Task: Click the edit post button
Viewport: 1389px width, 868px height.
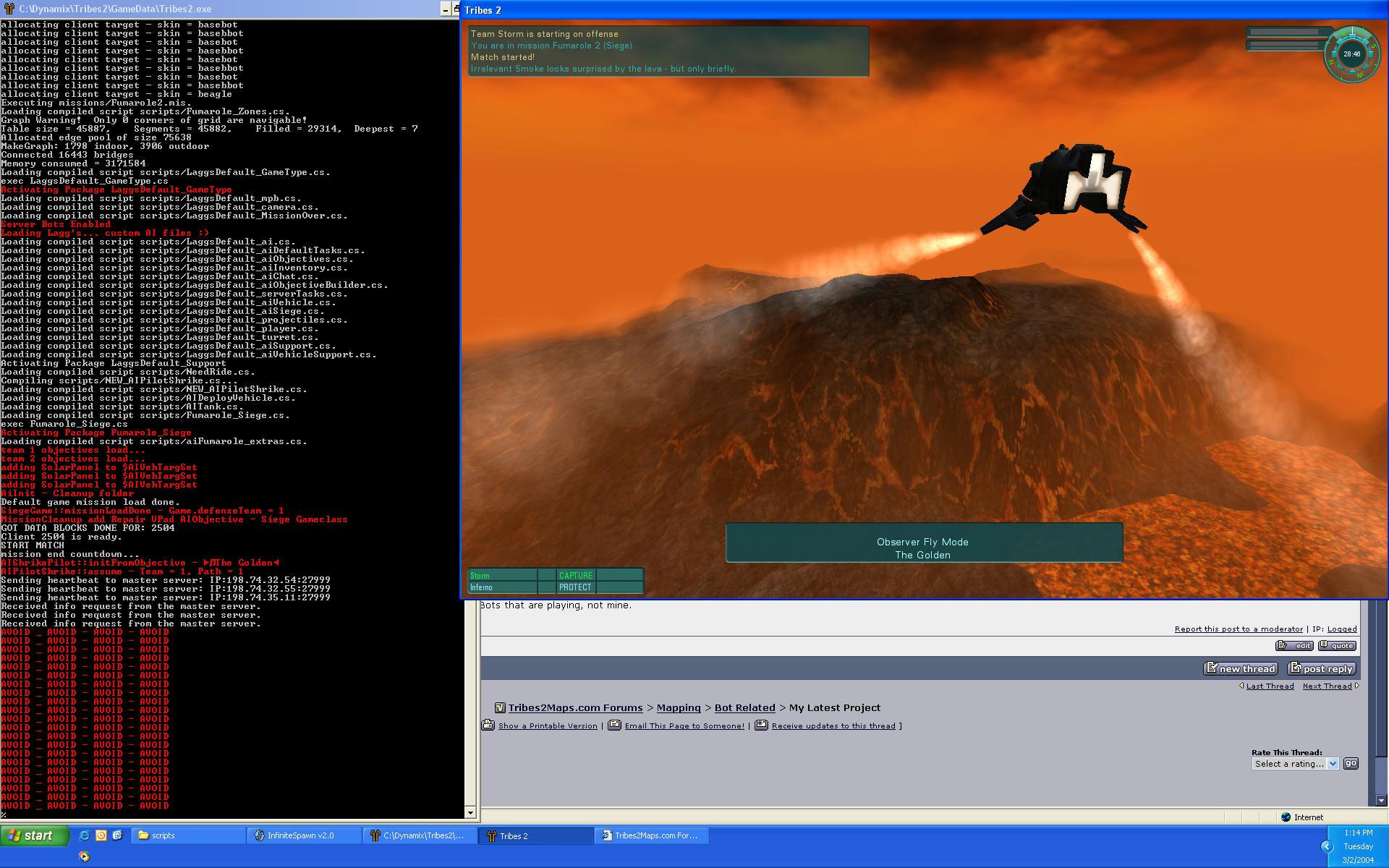Action: [1295, 645]
